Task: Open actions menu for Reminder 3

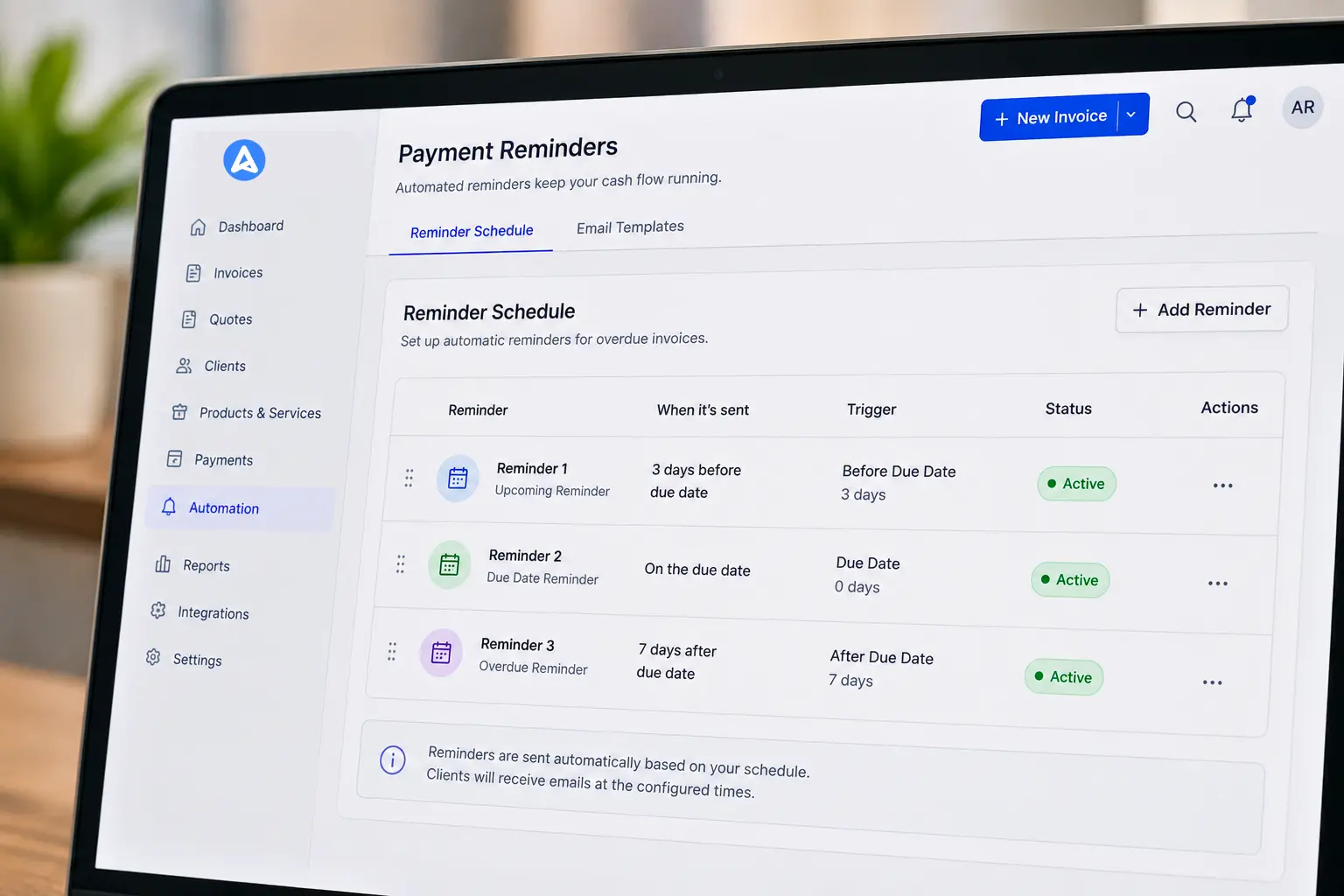Action: (1212, 682)
